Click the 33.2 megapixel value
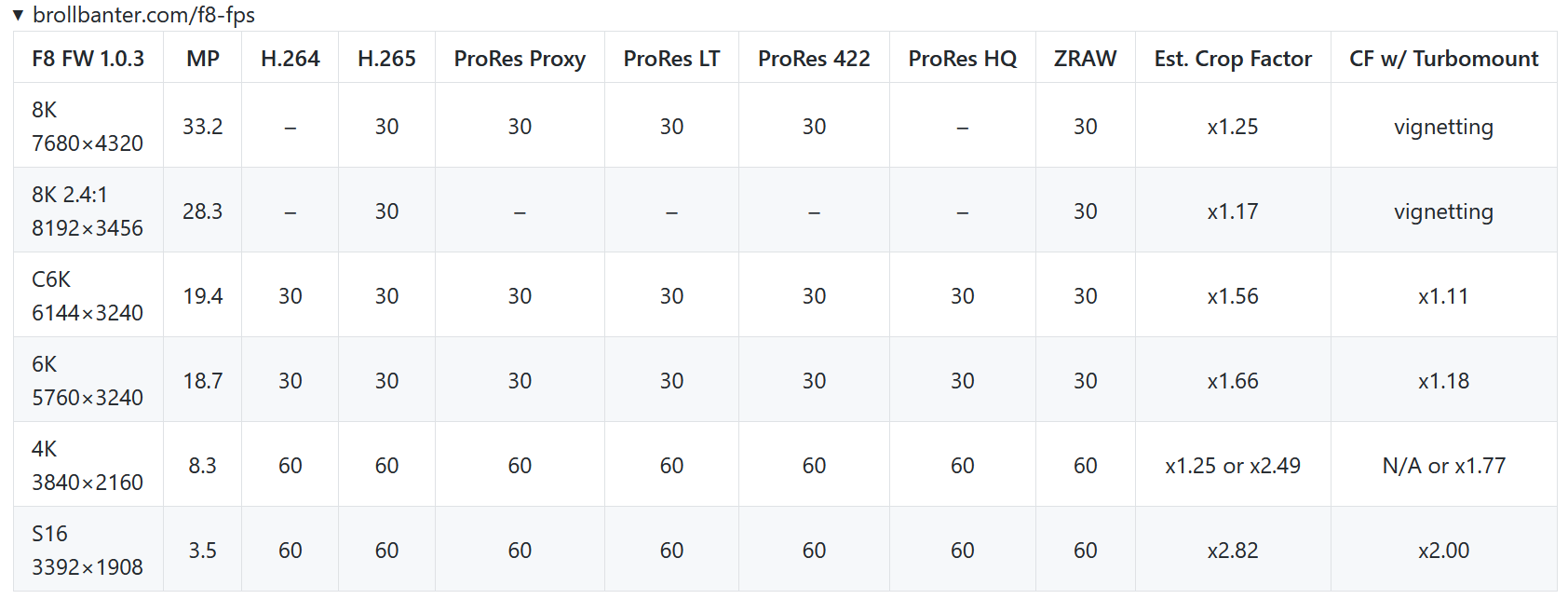Screen dimensions: 1568x599 click(x=203, y=127)
